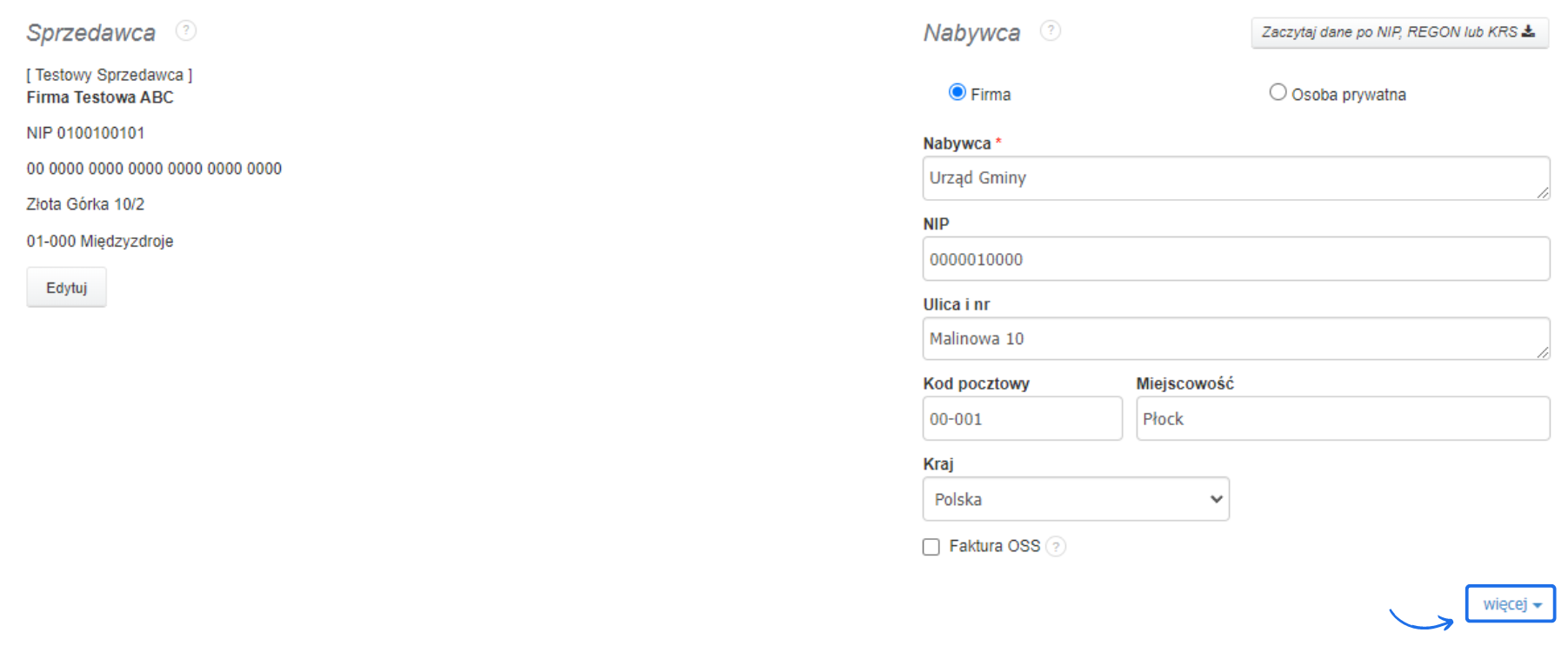Expand the więcej options dropdown

(1511, 604)
